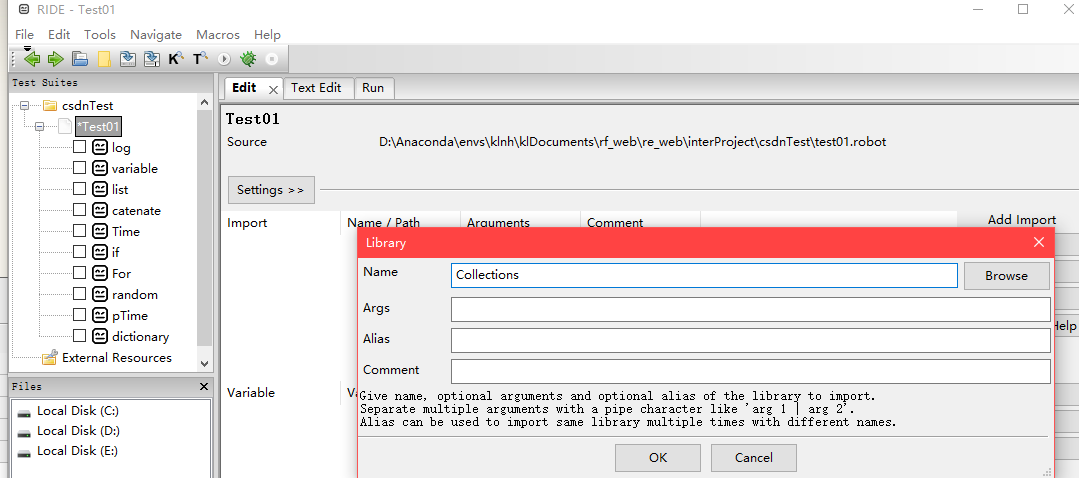
Task: Cancel the Library dialog
Action: (x=754, y=457)
